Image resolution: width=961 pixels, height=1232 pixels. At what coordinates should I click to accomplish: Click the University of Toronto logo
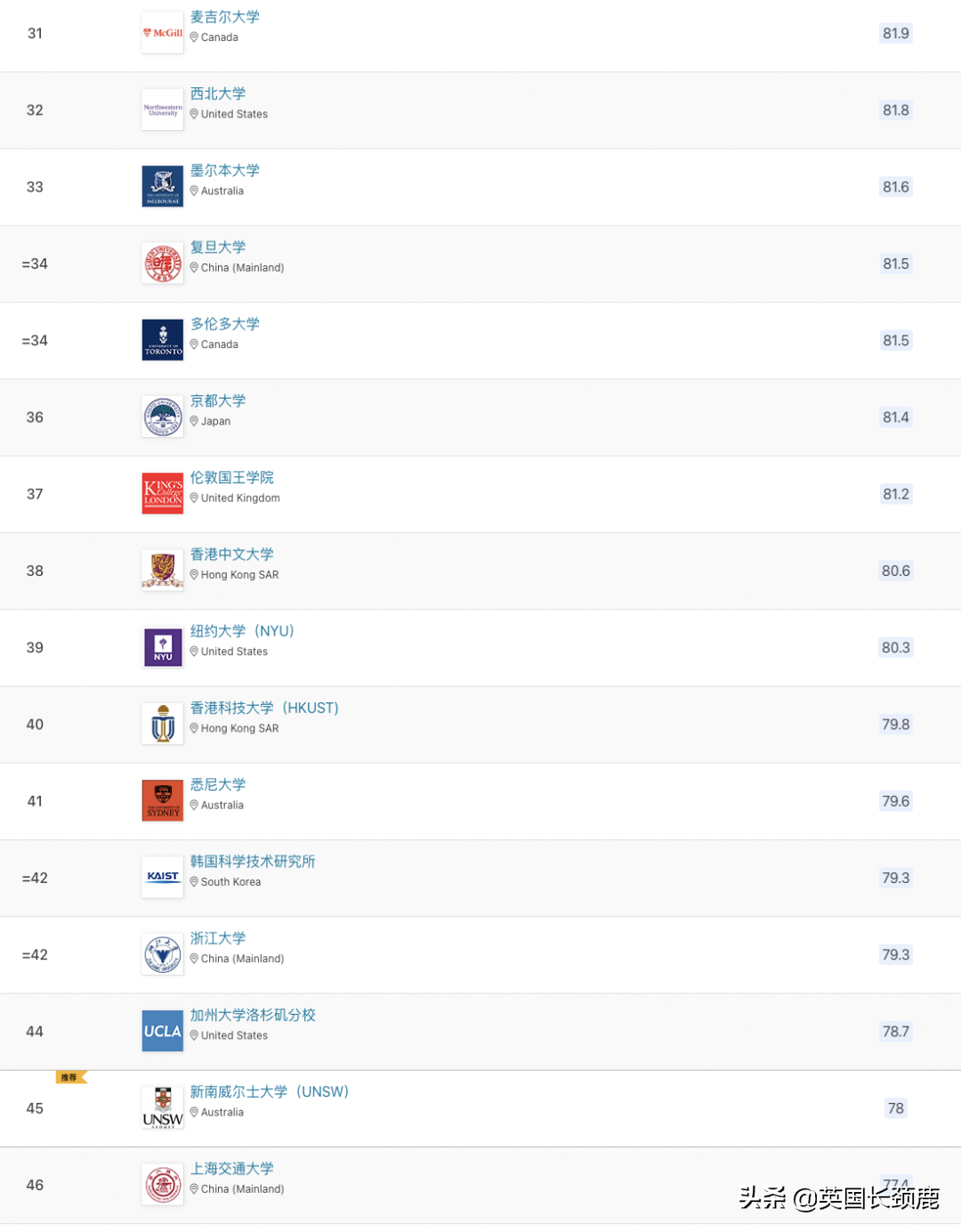[x=163, y=341]
